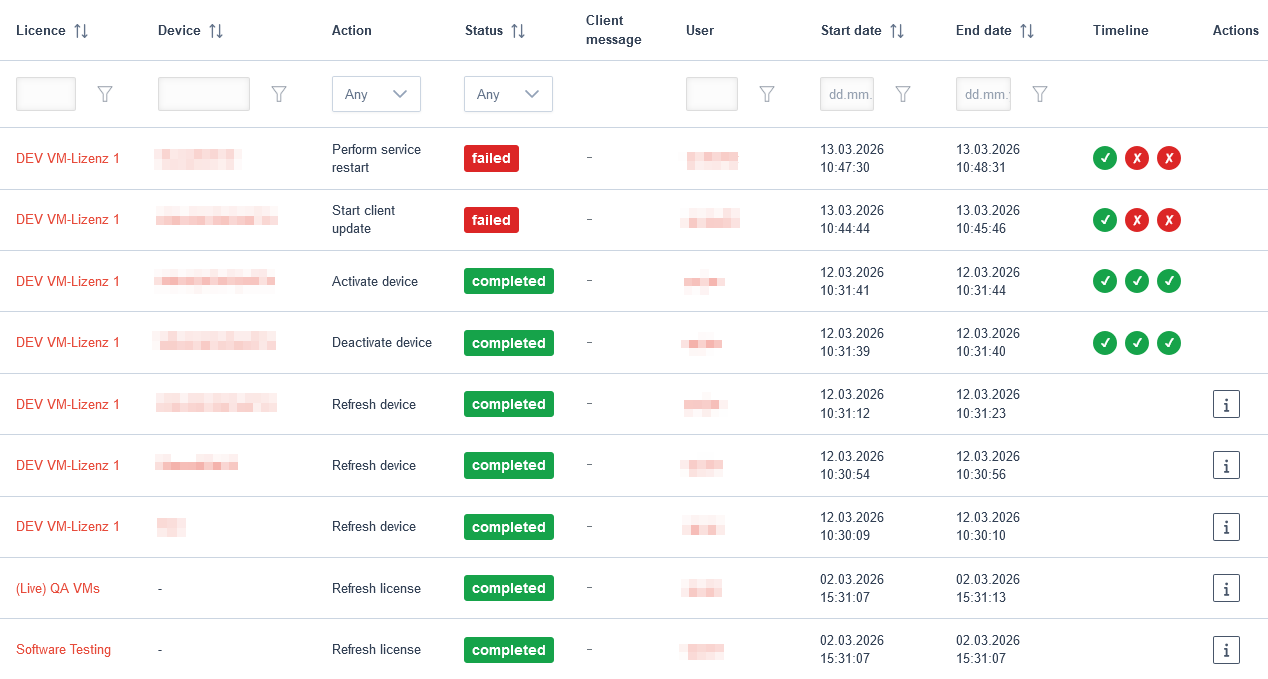
Task: Open the (Live) QA VMs licence link
Action: point(58,589)
